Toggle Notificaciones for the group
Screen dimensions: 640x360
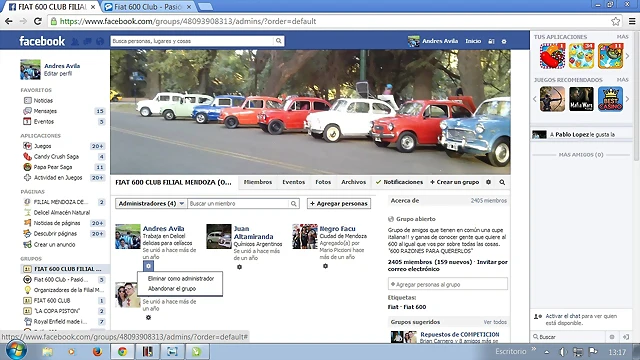click(x=399, y=182)
